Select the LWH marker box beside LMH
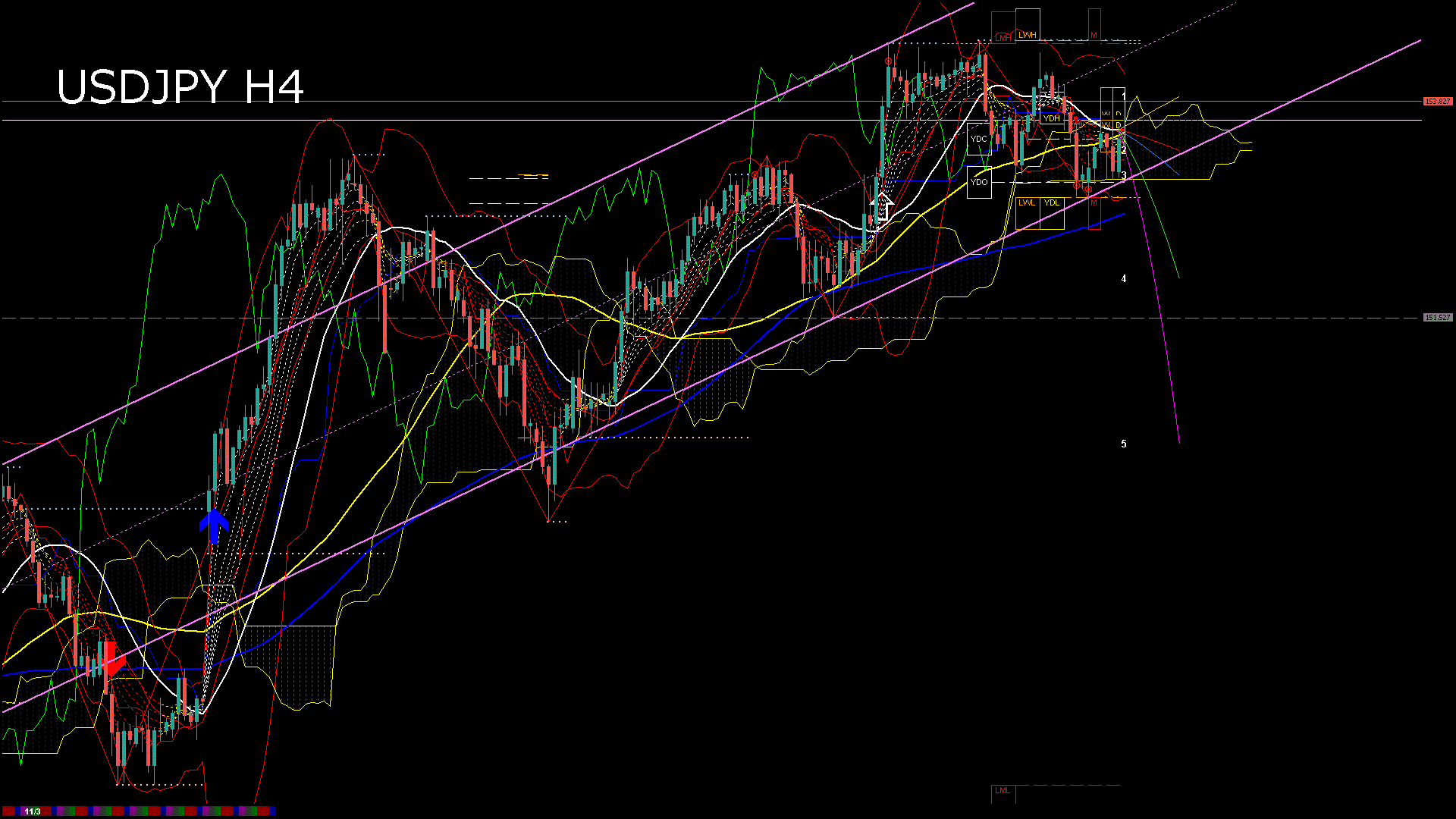 click(x=1028, y=35)
